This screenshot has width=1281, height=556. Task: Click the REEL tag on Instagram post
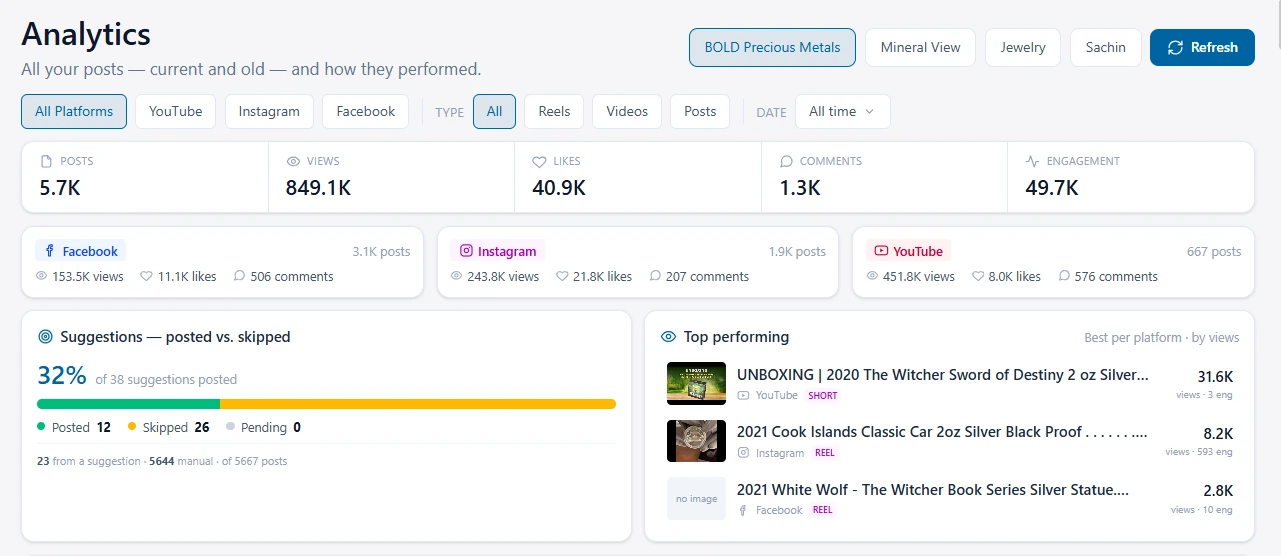pos(823,453)
